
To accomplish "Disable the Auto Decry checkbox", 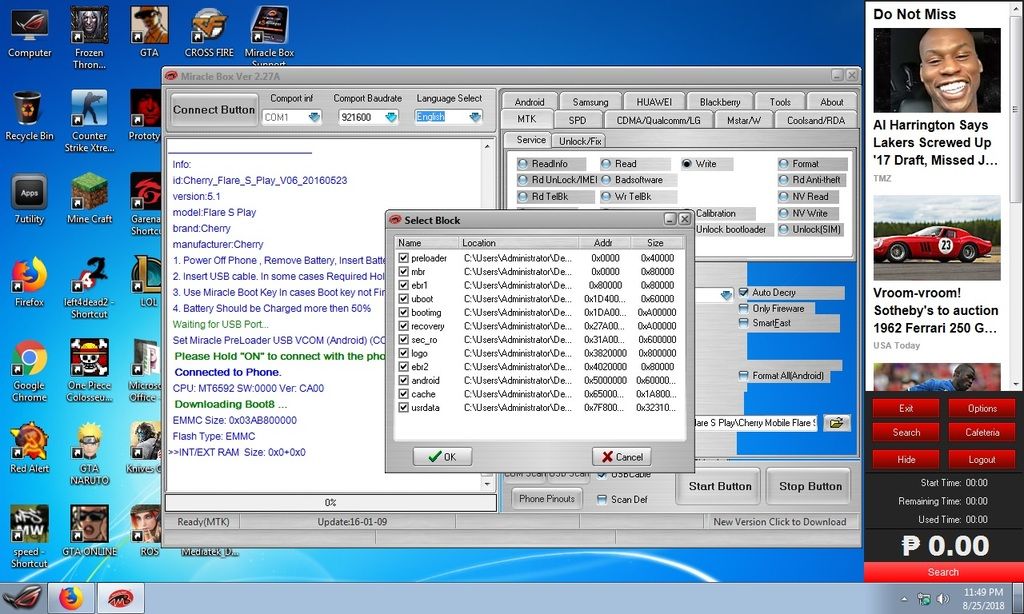I will click(743, 293).
